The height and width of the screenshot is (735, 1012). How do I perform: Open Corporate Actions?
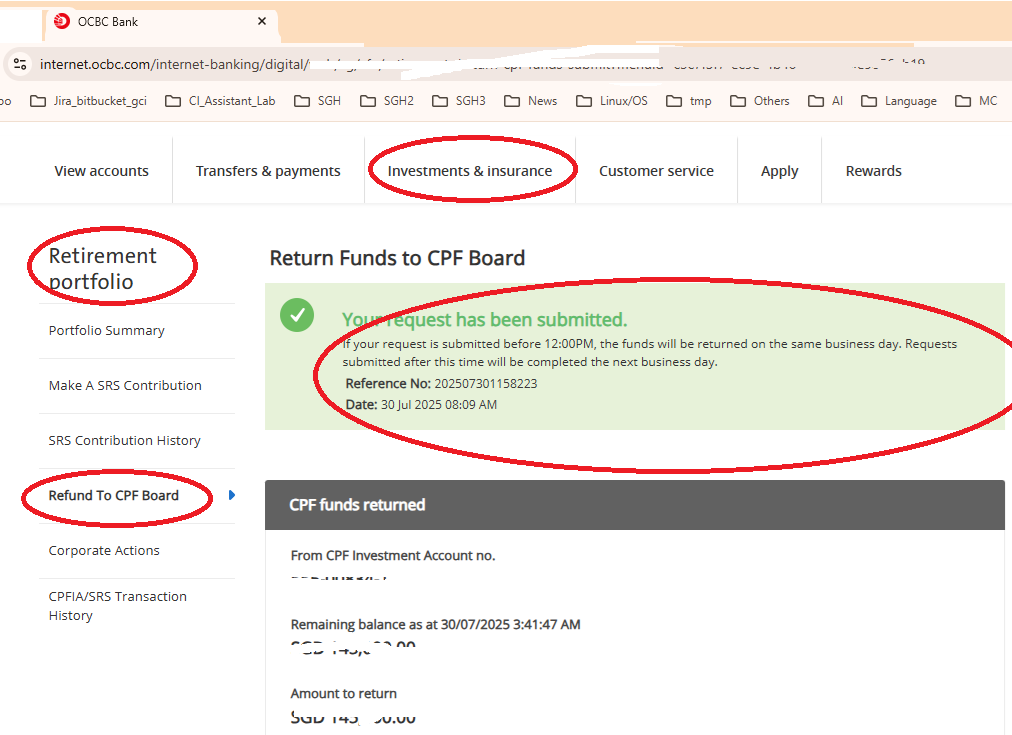(104, 550)
